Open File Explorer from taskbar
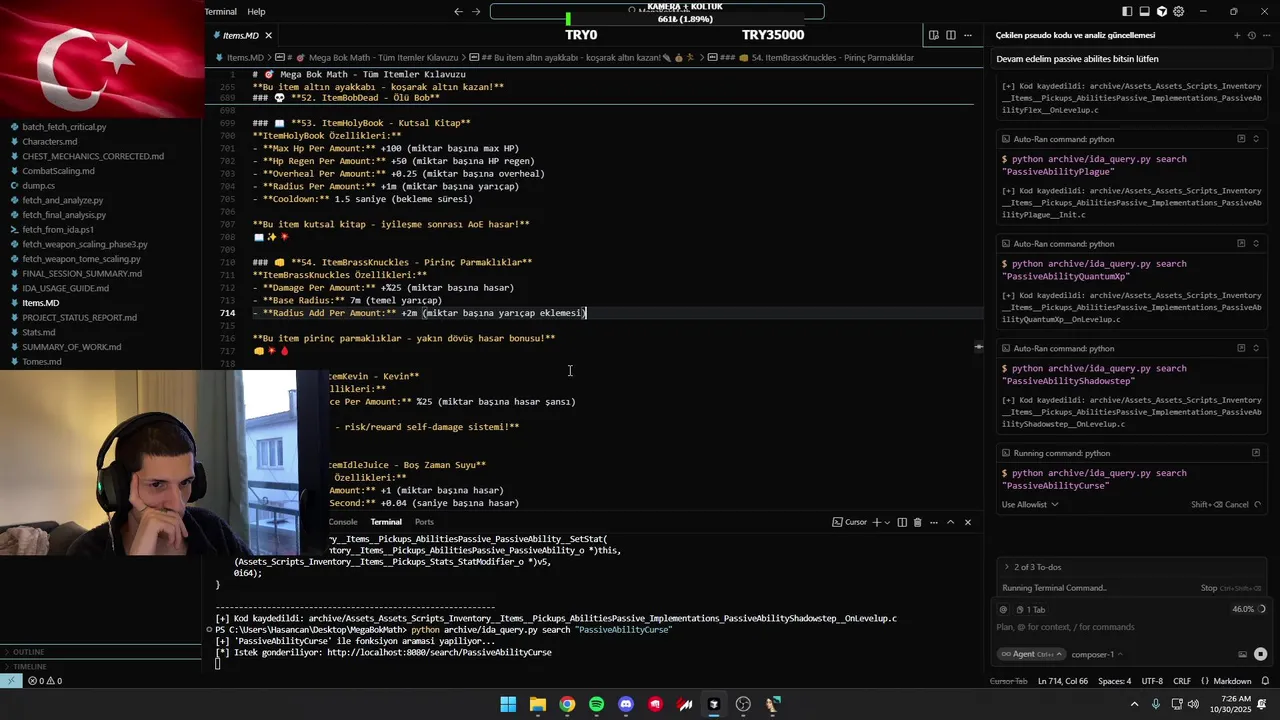Image resolution: width=1280 pixels, height=720 pixels. pyautogui.click(x=537, y=704)
